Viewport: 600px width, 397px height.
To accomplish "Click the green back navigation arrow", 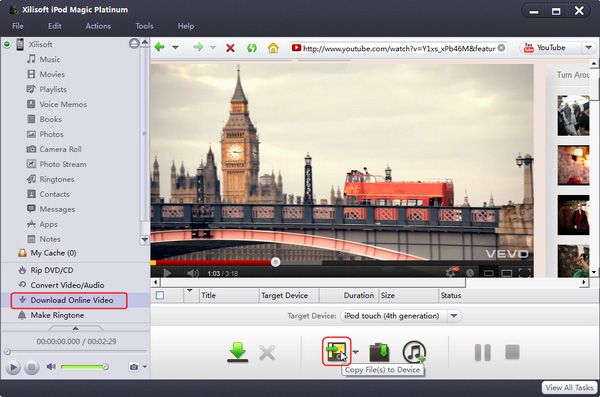I will click(160, 47).
